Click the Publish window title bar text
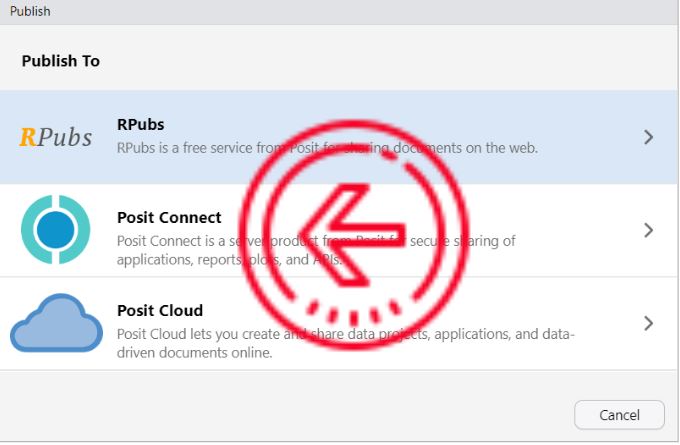This screenshot has width=680, height=445. [x=30, y=11]
